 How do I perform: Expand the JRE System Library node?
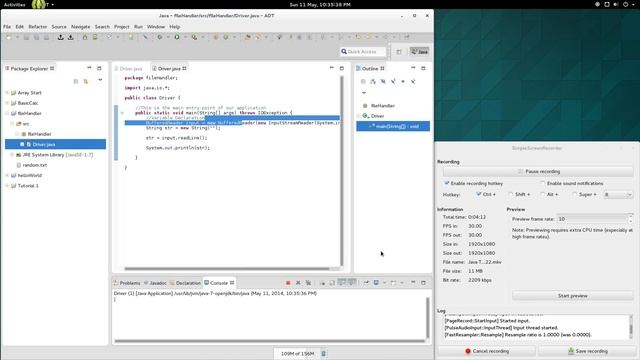(12, 155)
